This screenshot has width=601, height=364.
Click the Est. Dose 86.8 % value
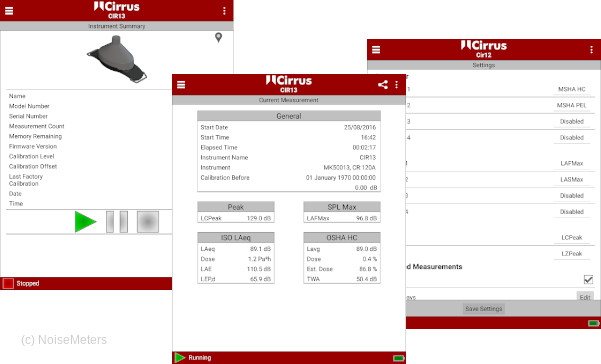click(368, 269)
